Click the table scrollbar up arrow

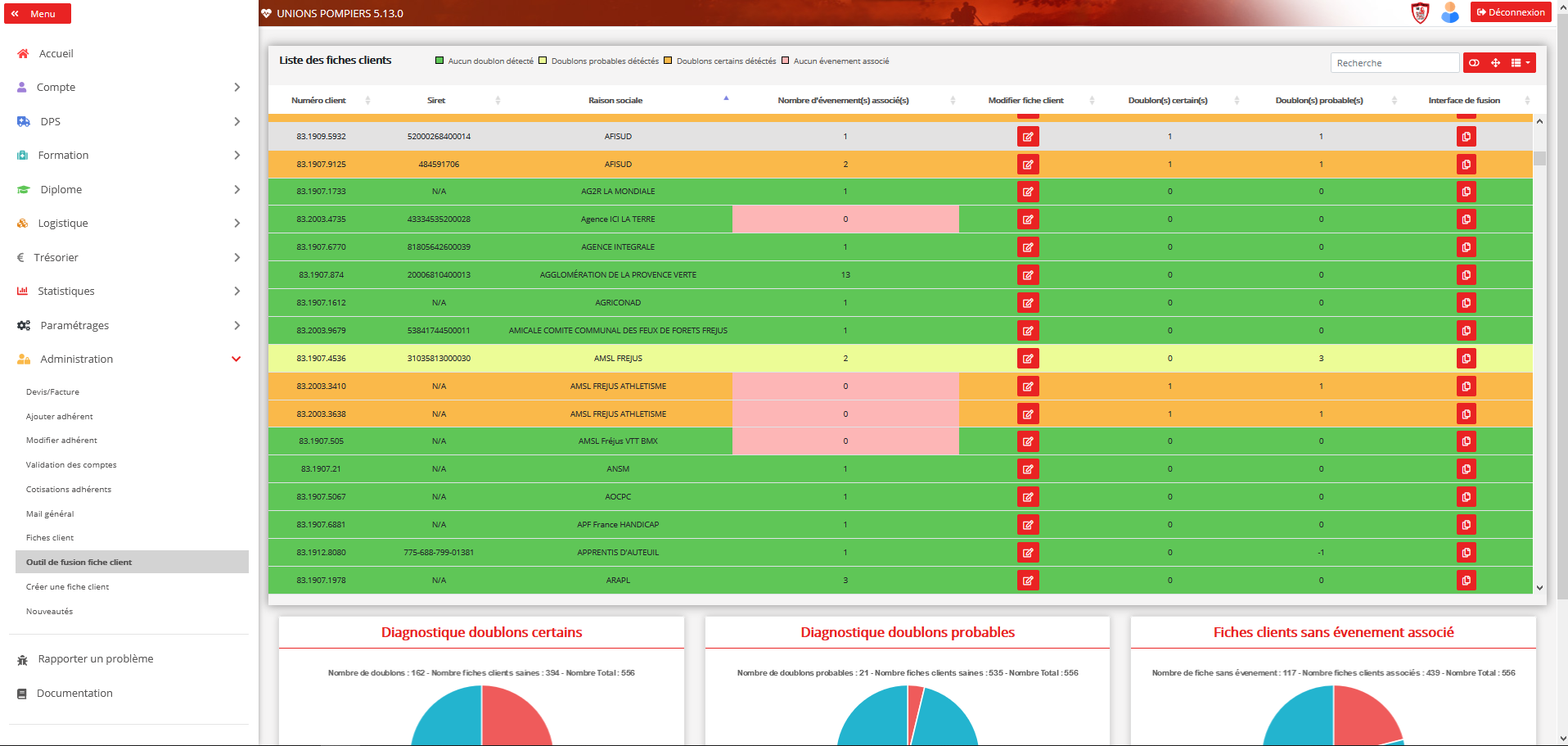[1539, 121]
